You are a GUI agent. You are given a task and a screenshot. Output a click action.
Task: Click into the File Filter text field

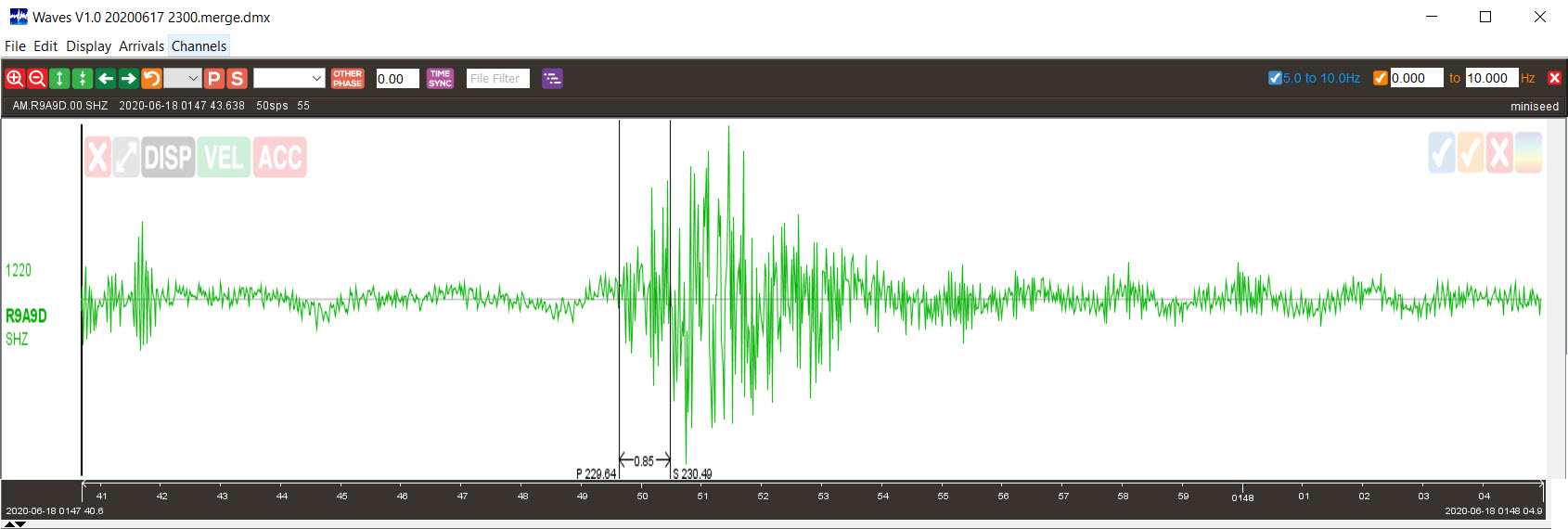pos(498,79)
